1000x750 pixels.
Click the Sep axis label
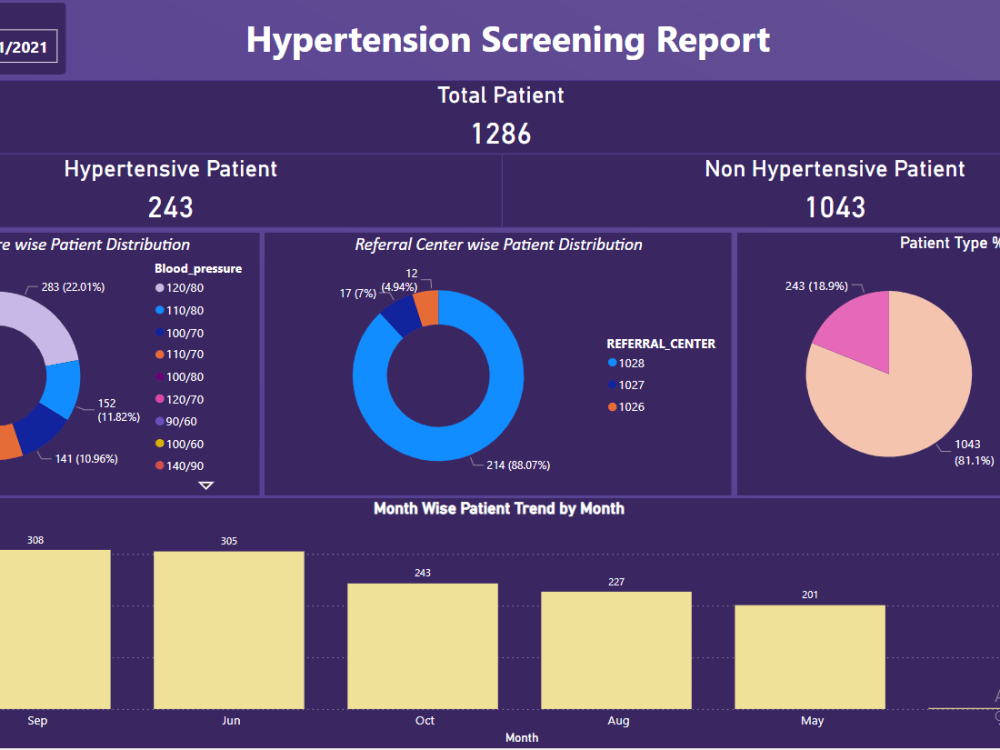coord(37,720)
